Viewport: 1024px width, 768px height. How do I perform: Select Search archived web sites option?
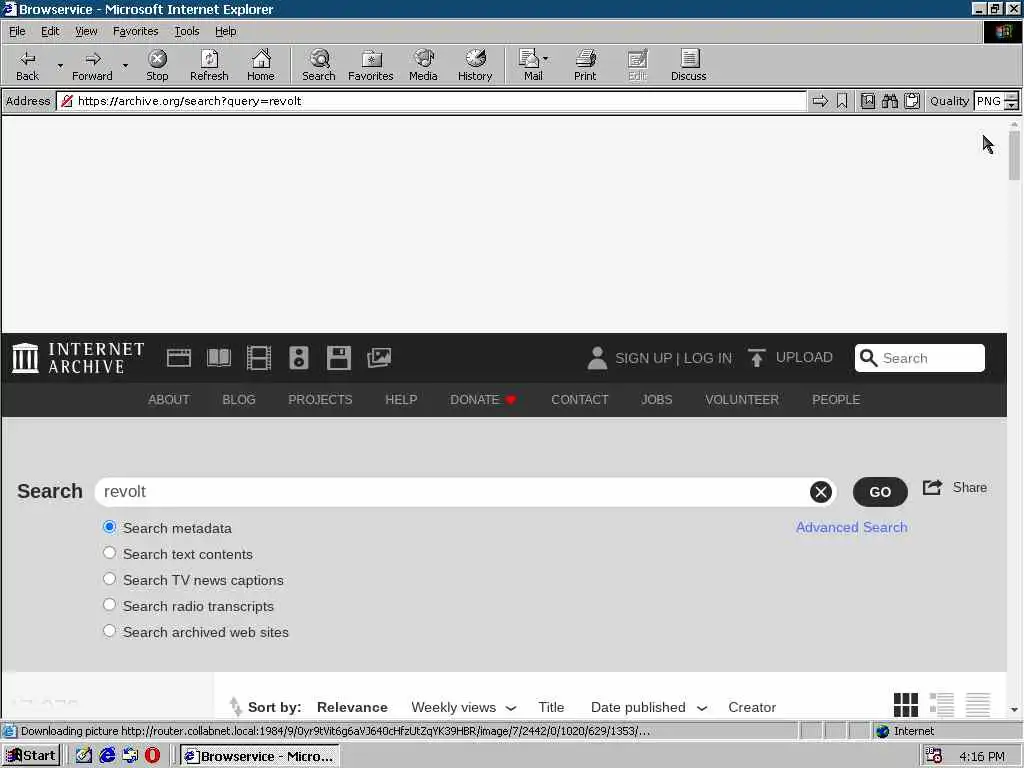coord(109,631)
